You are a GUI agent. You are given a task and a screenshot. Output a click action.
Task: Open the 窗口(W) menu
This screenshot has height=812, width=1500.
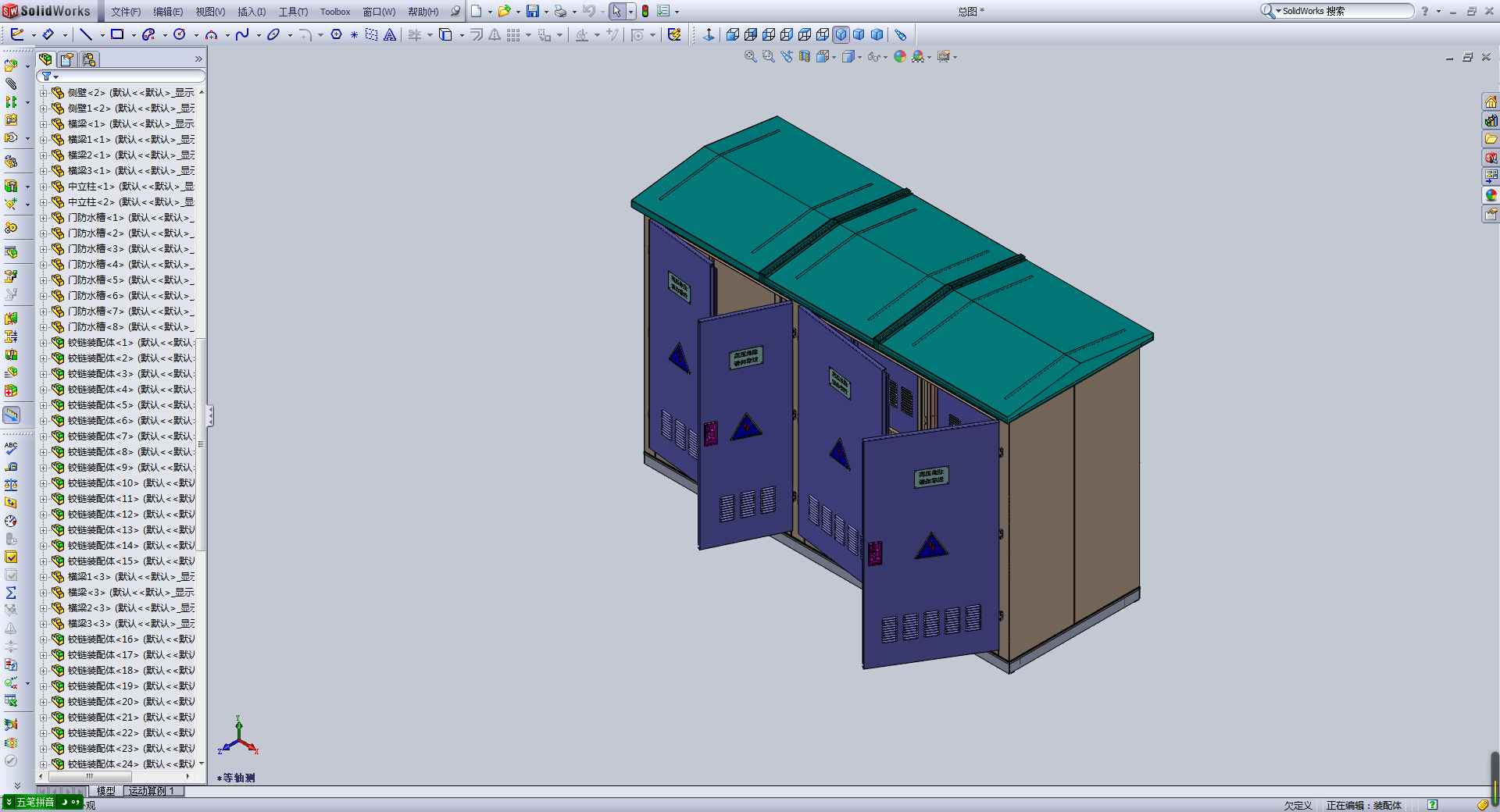pyautogui.click(x=379, y=12)
